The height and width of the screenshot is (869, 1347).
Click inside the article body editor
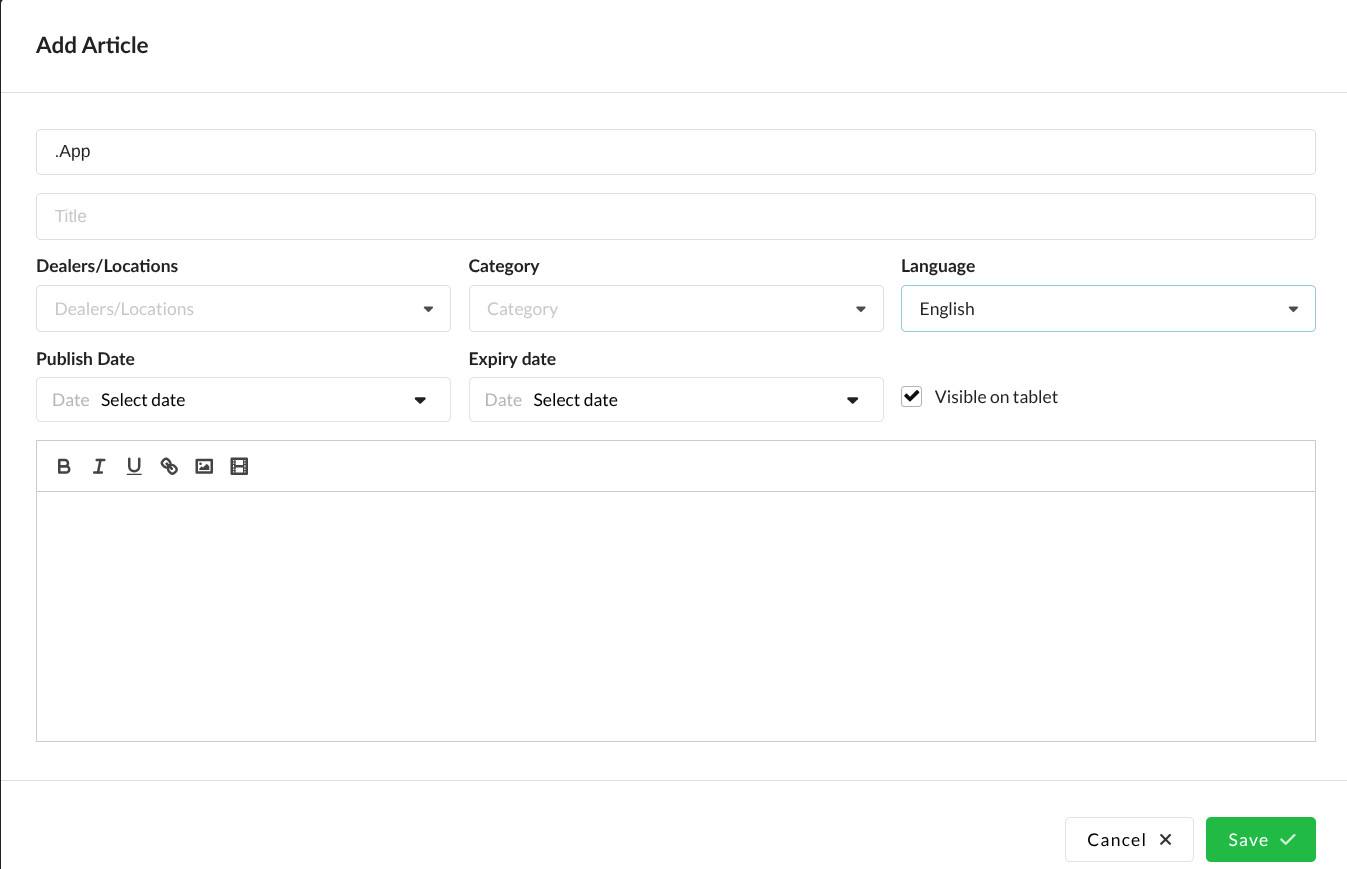tap(676, 616)
